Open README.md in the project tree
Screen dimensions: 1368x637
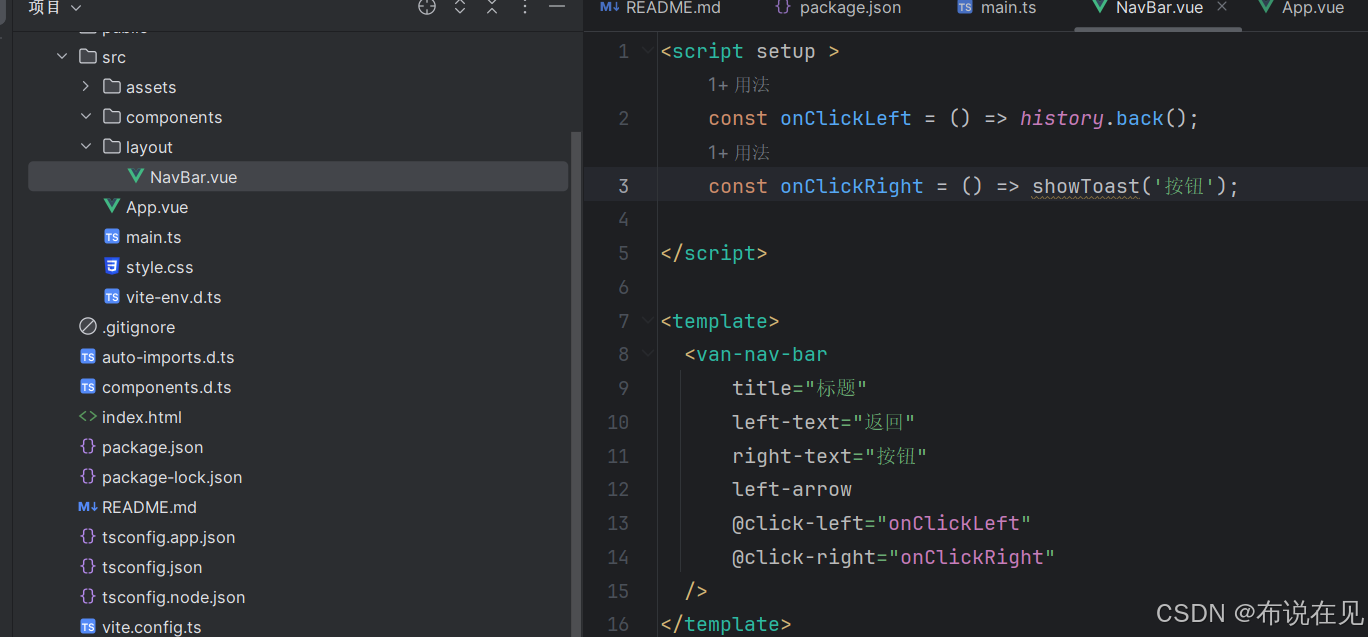coord(149,507)
